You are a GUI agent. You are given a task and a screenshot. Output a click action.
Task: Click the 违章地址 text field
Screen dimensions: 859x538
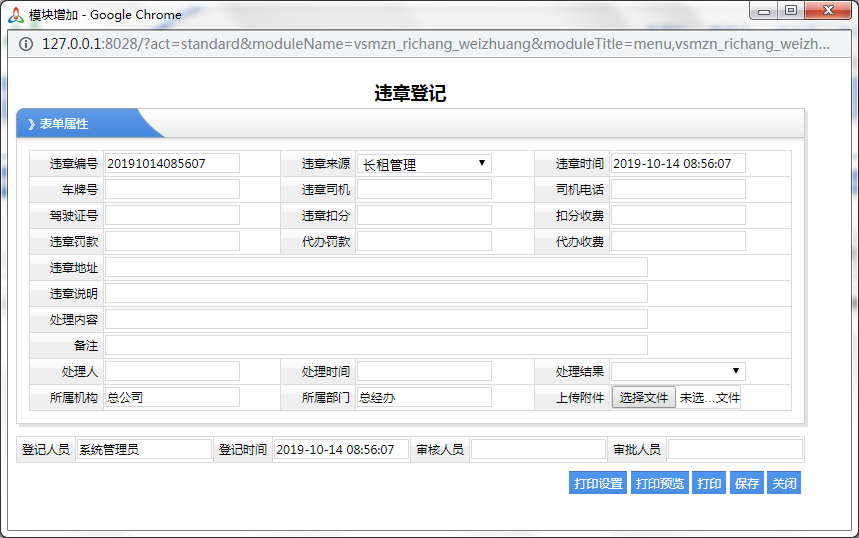click(376, 268)
